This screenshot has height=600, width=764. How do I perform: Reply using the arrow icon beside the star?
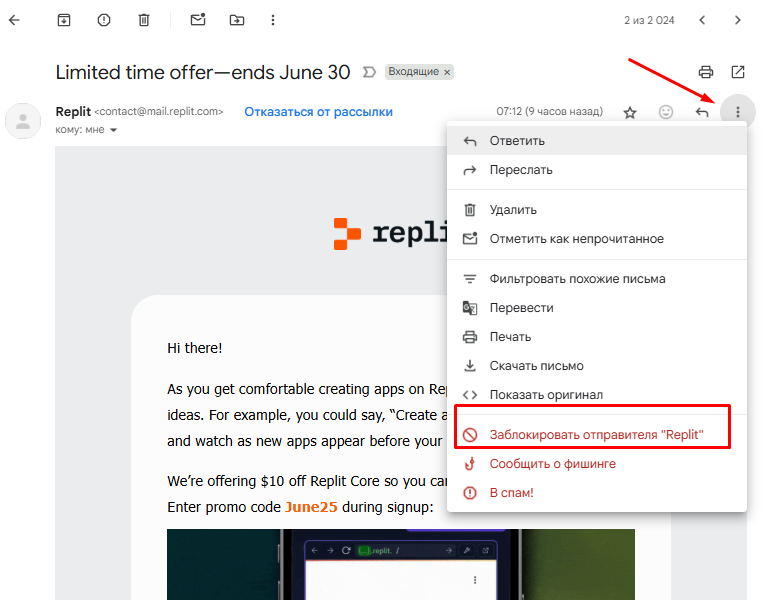[702, 113]
